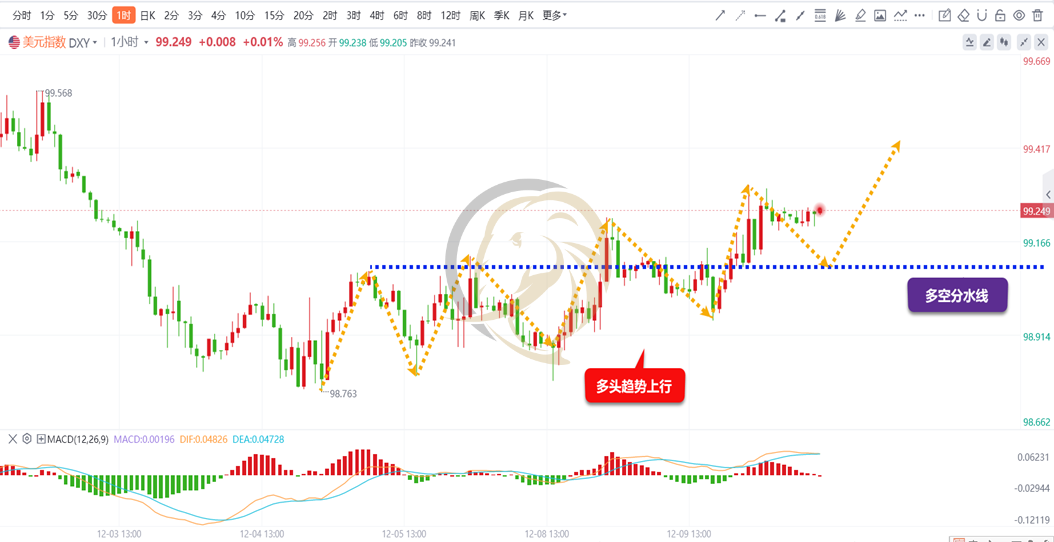This screenshot has height=542, width=1054.
Task: Expand the MACD pane with the plus box
Action: pos(41,439)
